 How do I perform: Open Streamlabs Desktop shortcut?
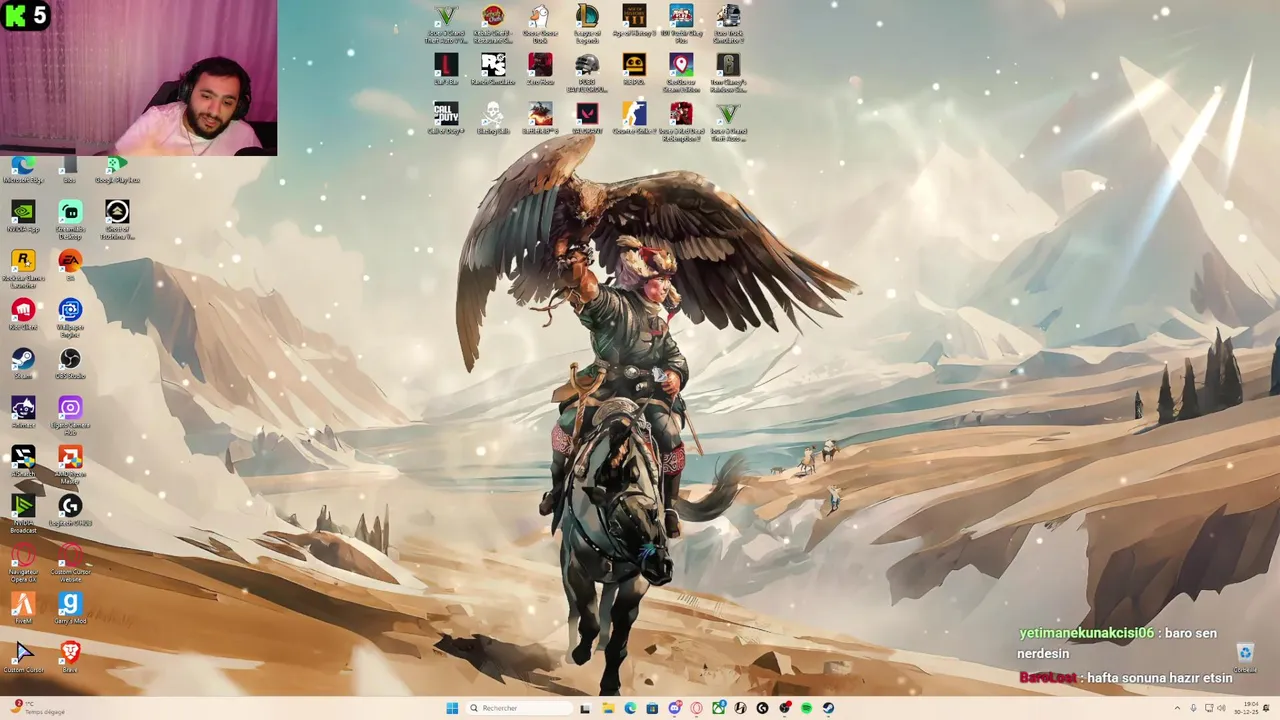[70, 220]
